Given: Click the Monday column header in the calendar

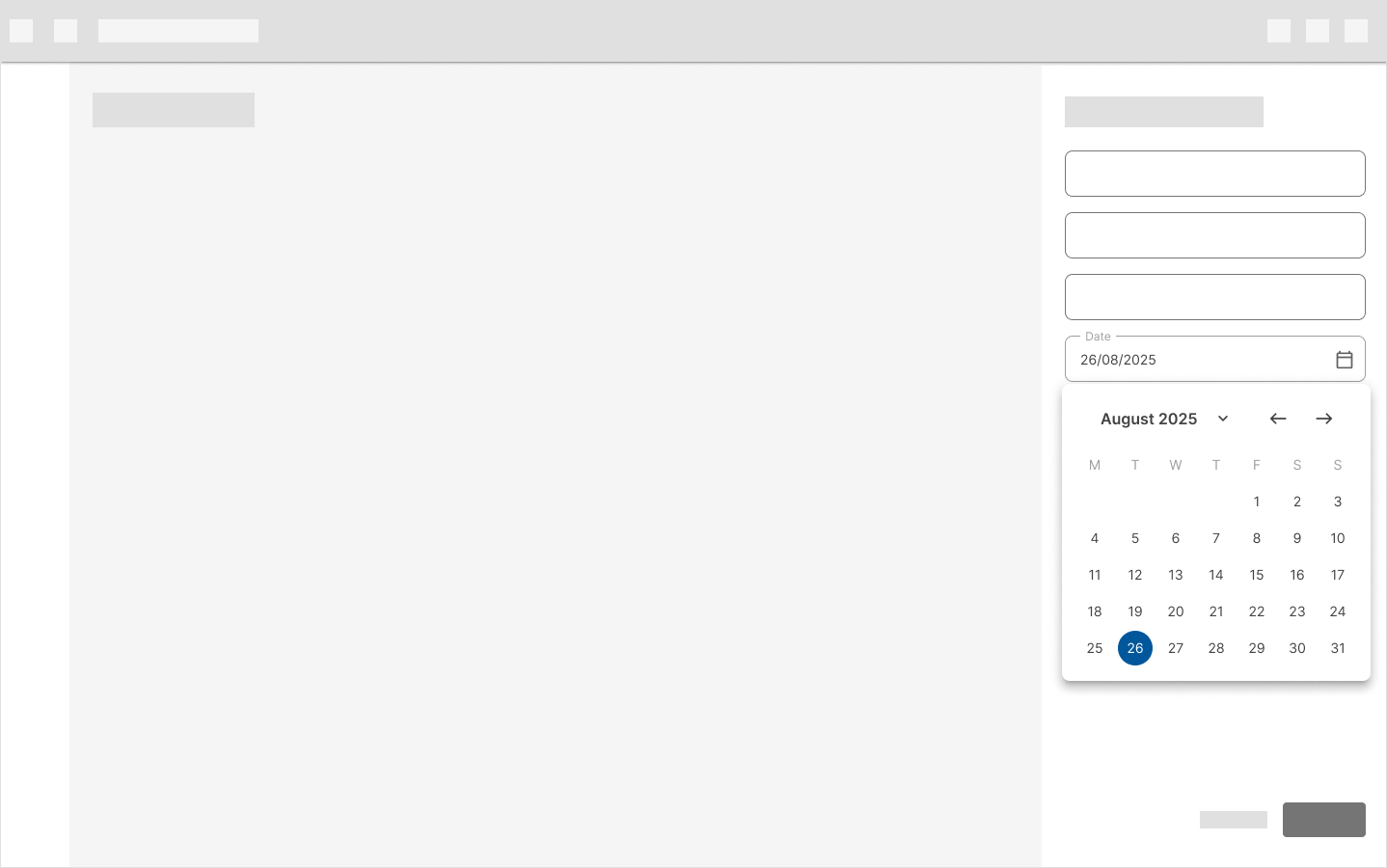Looking at the screenshot, I should [x=1095, y=465].
